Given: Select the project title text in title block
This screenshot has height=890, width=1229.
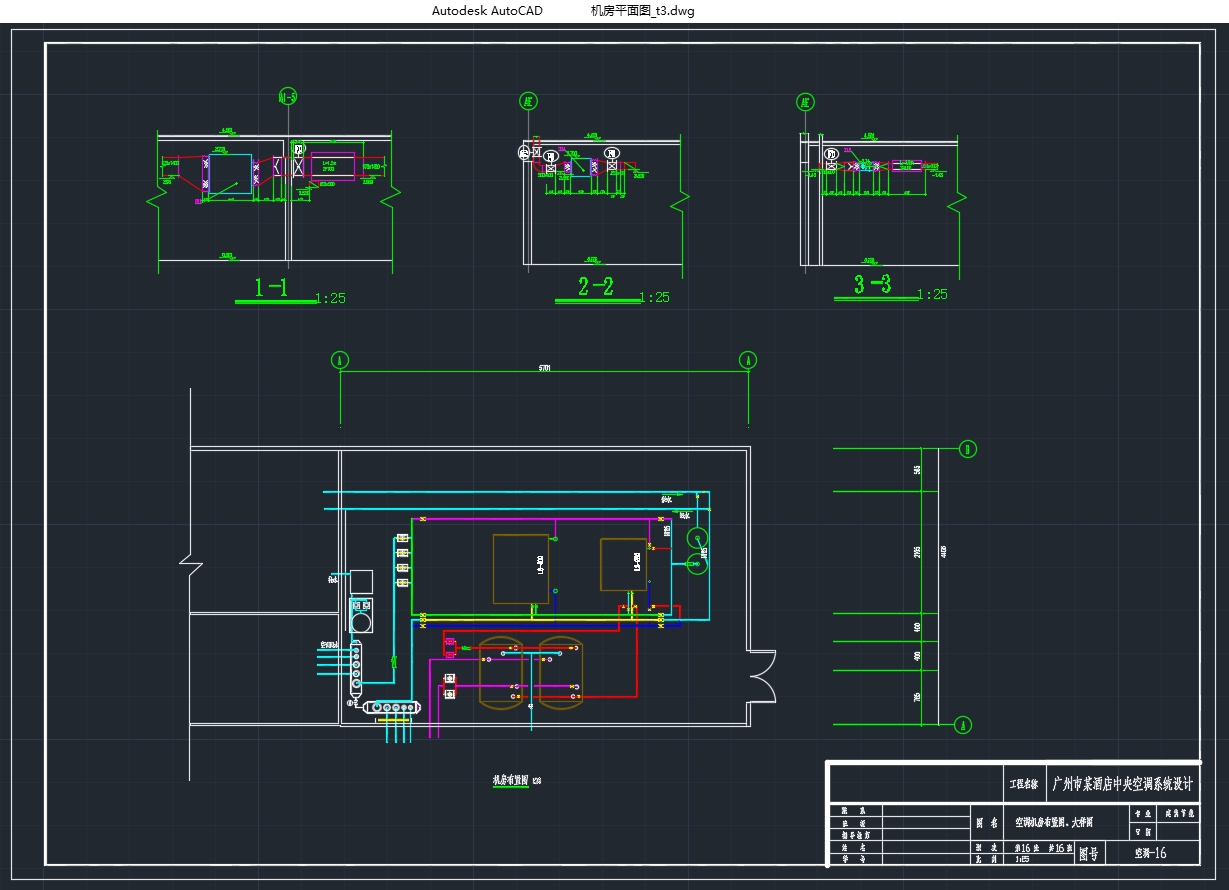Looking at the screenshot, I should pyautogui.click(x=1122, y=783).
